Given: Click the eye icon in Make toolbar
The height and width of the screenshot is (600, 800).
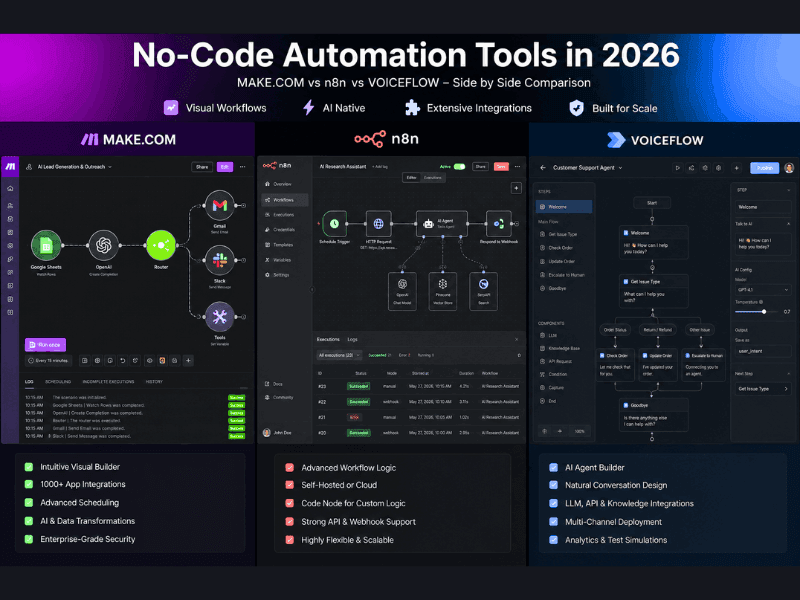Looking at the screenshot, I should (x=149, y=361).
